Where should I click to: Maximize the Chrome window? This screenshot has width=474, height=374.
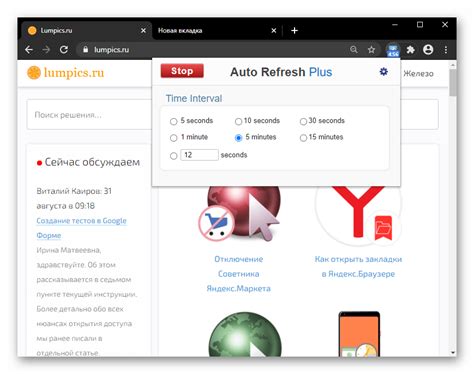tap(420, 25)
